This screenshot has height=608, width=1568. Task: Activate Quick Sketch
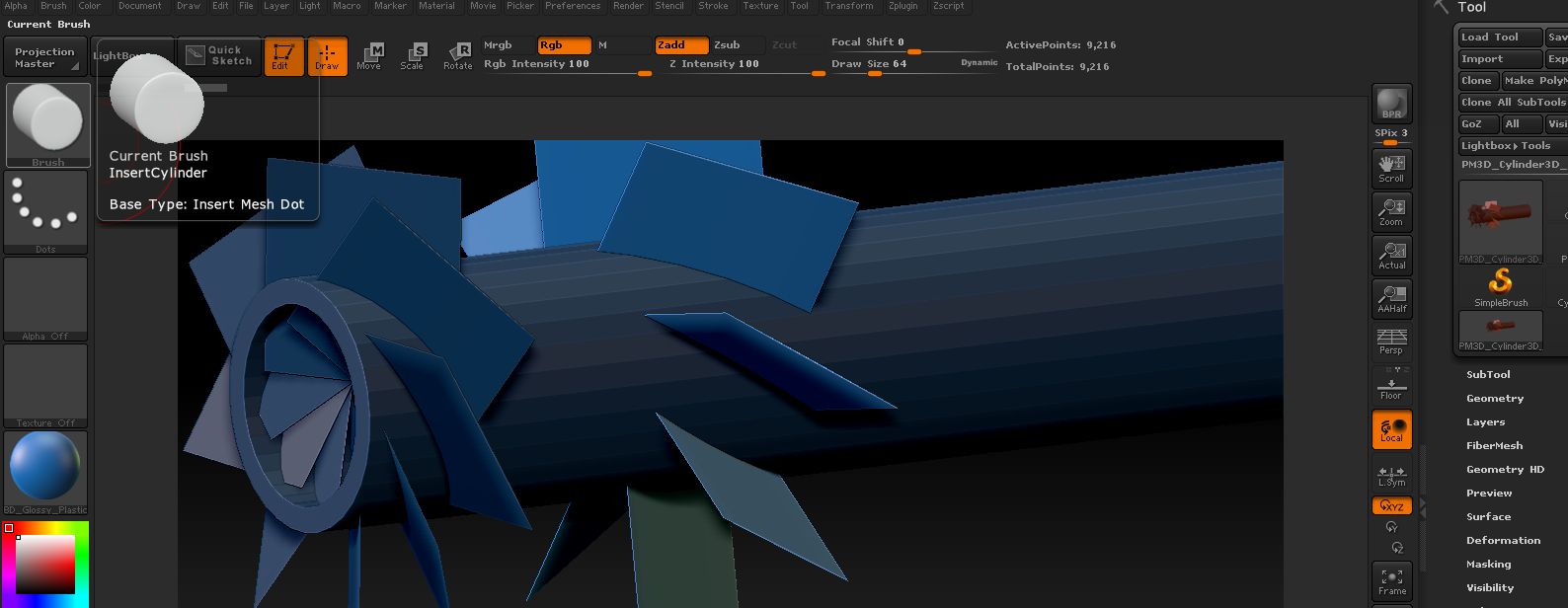point(221,55)
